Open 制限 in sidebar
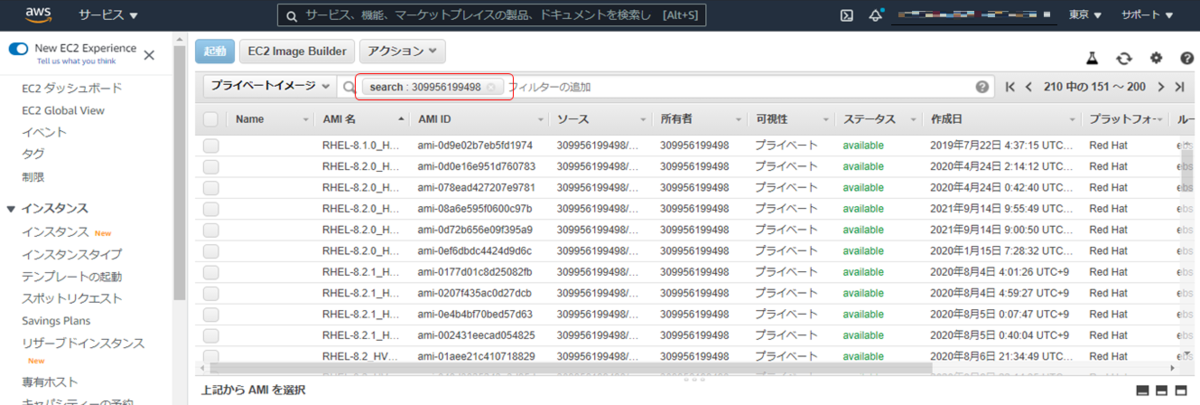1200x405 pixels. click(x=33, y=176)
